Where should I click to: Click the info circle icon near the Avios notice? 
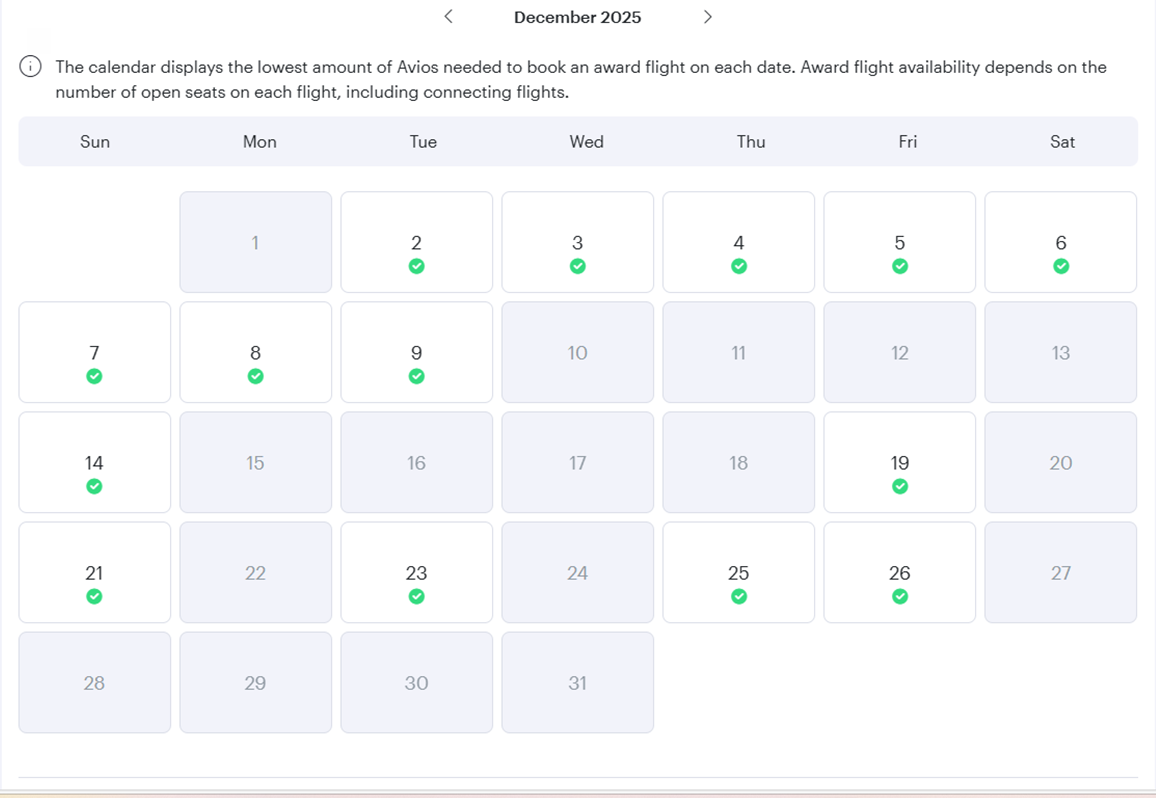click(30, 66)
